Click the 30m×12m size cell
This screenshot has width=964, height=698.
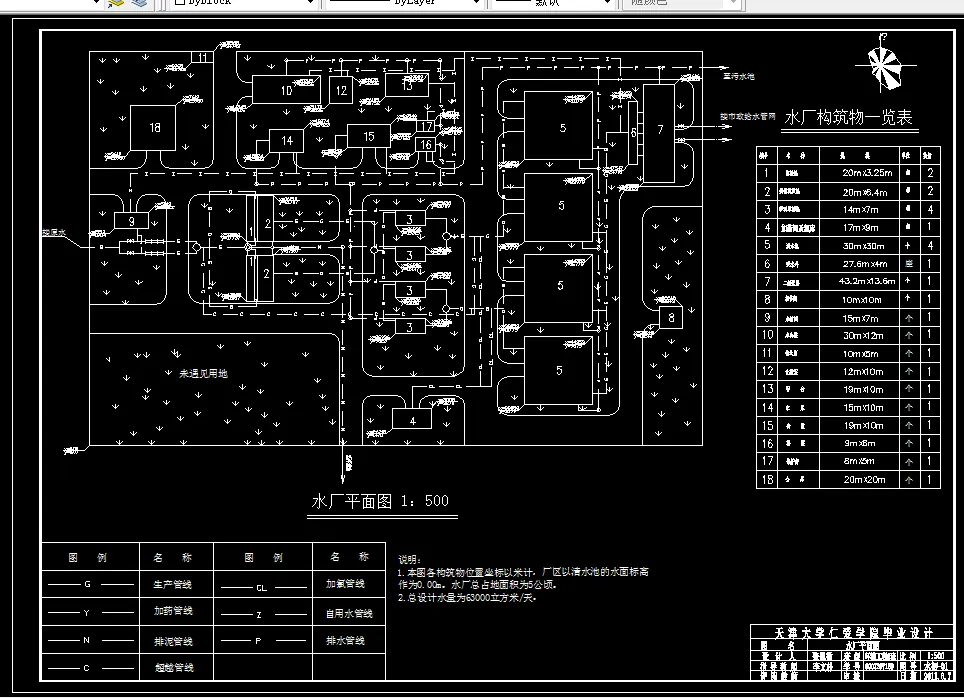point(859,336)
